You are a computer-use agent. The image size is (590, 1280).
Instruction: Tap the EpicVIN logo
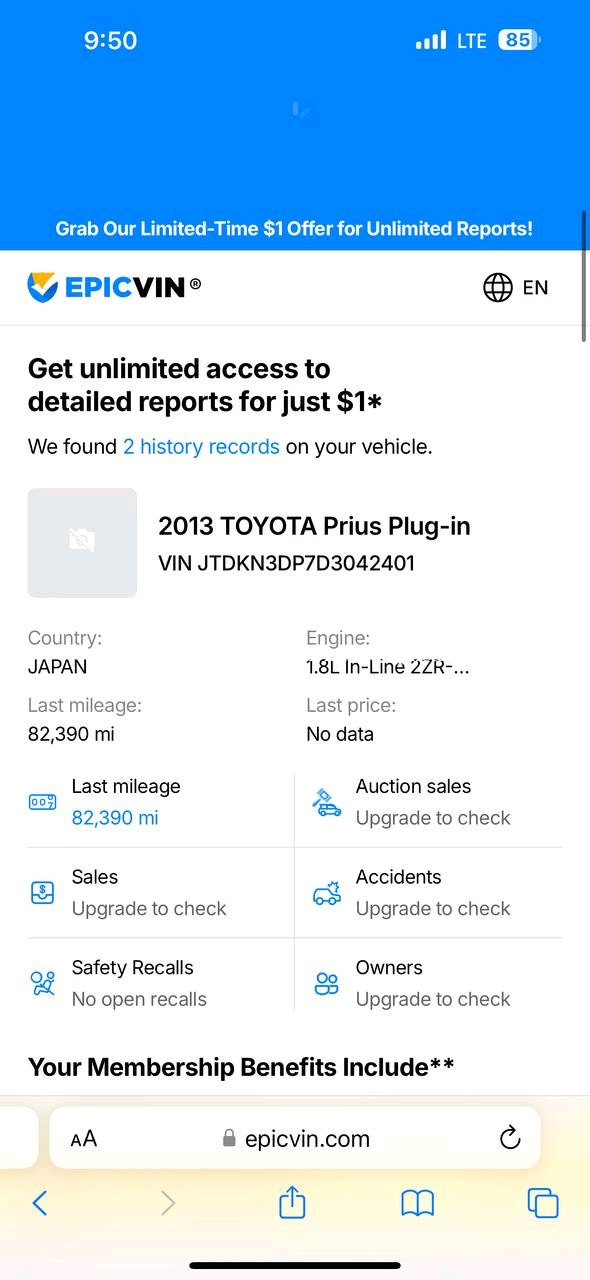[114, 287]
